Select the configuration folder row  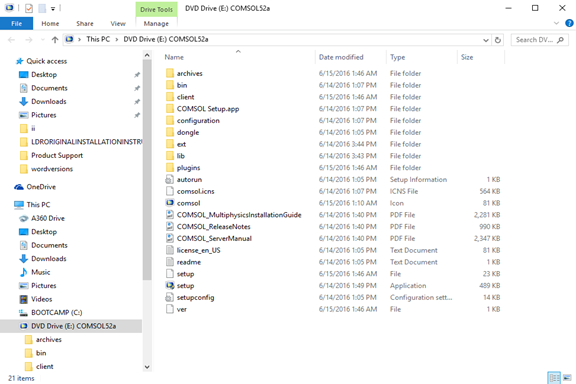pyautogui.click(x=333, y=121)
